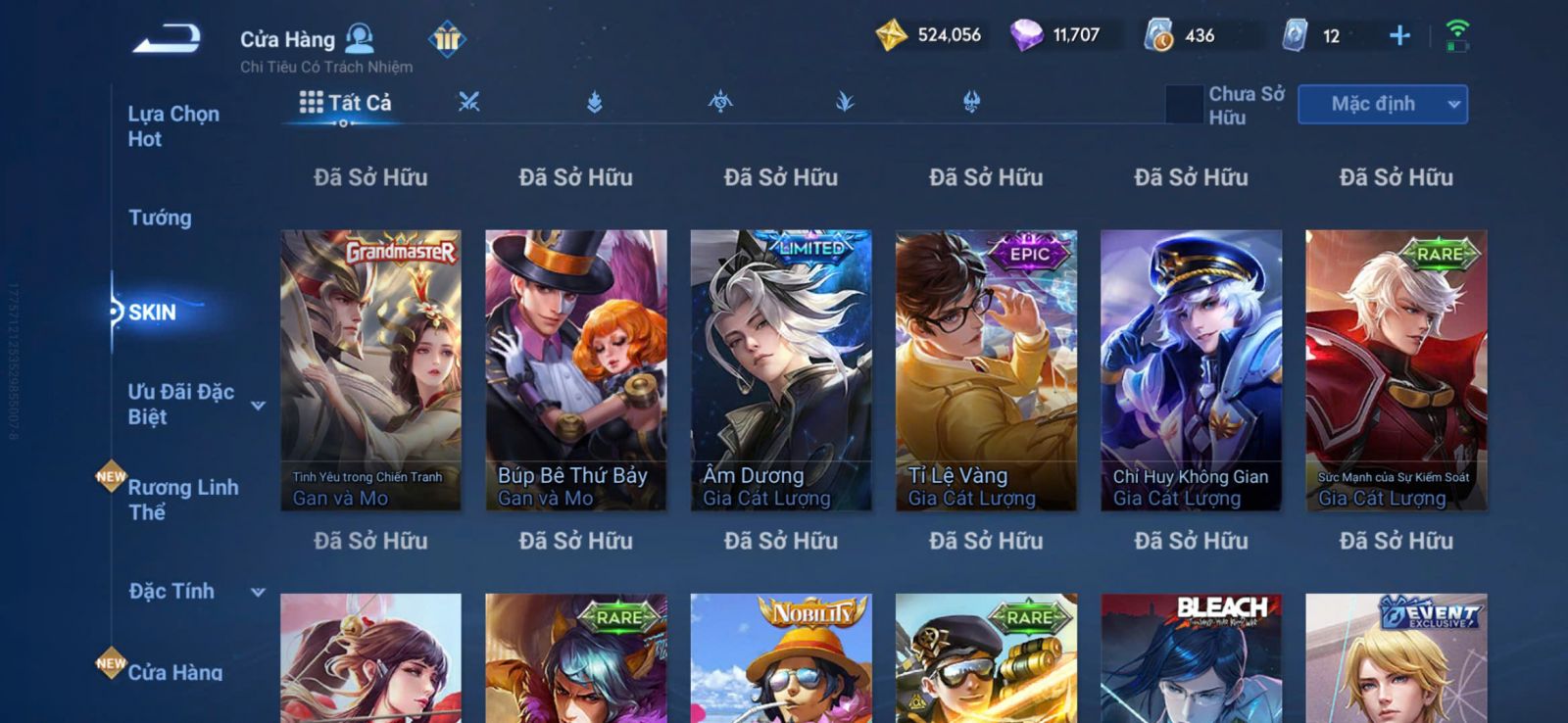This screenshot has width=1568, height=723.
Task: Select the tank helmet class filter
Action: click(x=971, y=101)
